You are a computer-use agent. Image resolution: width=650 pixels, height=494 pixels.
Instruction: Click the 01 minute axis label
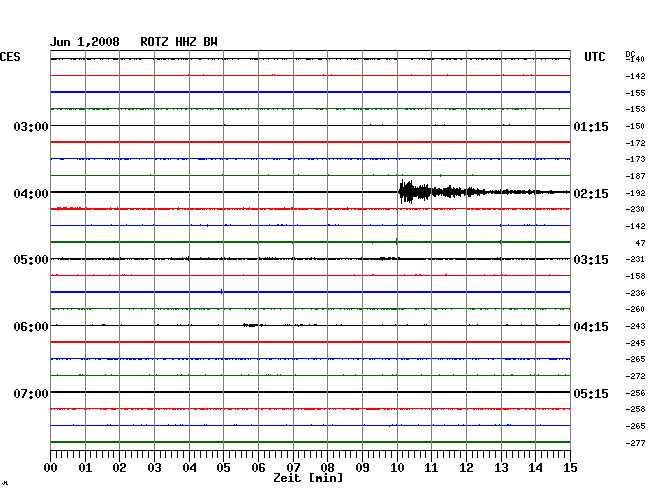85,467
